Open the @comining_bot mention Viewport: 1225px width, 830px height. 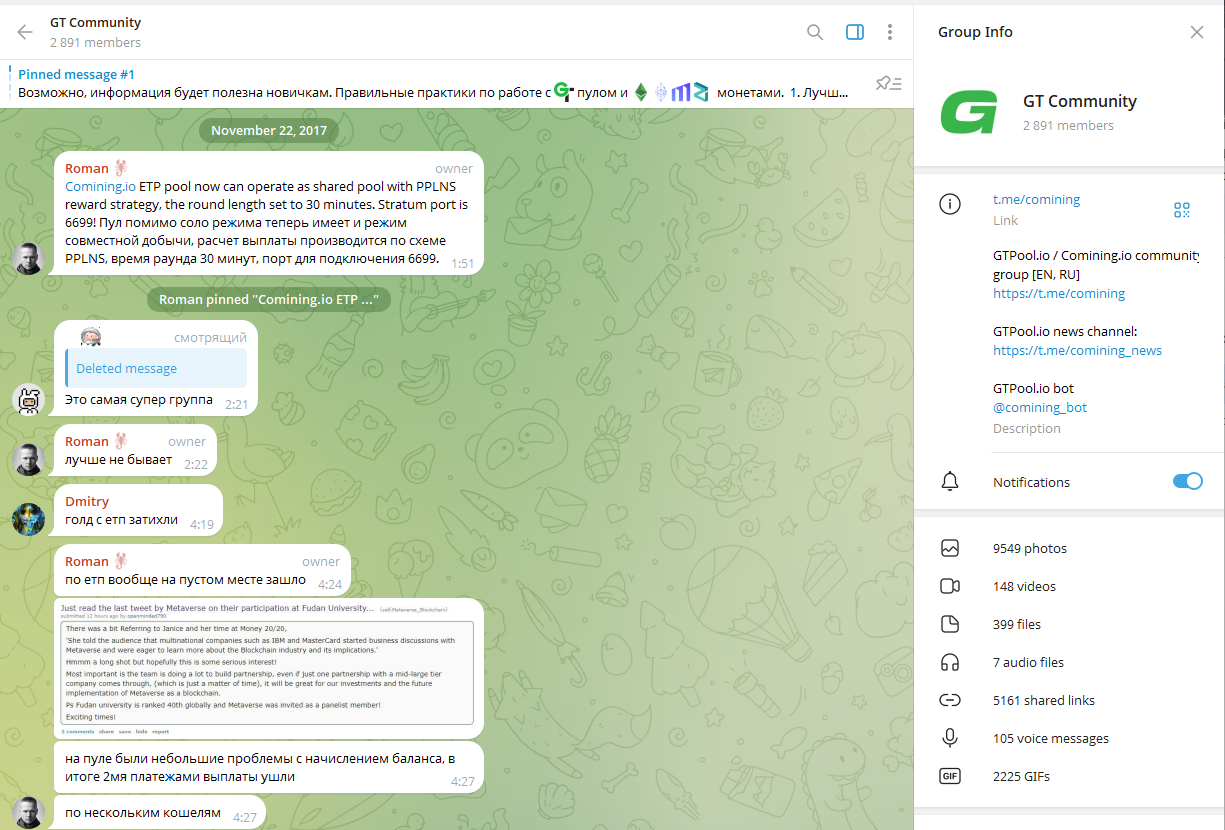coord(1040,408)
